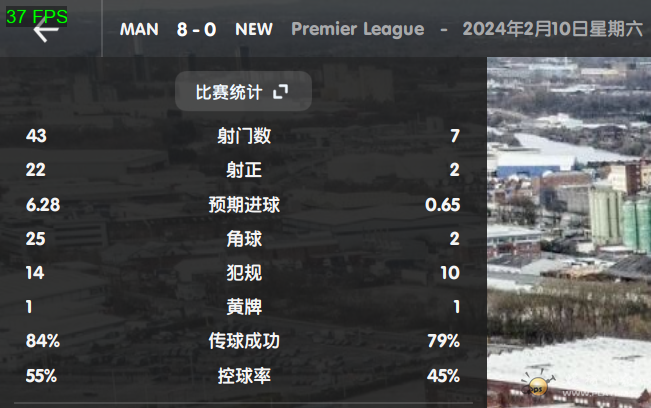Click the 犯规 fouls stat label
This screenshot has width=651, height=408.
click(244, 273)
